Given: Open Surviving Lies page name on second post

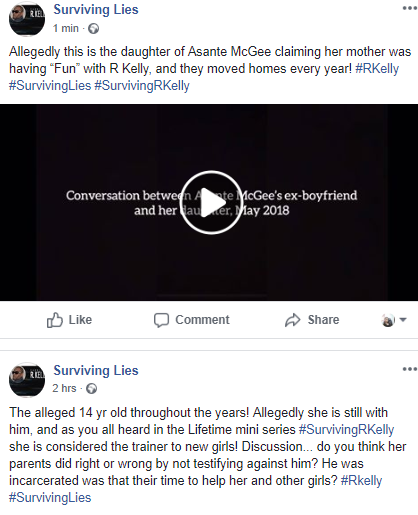Looking at the screenshot, I should 96,370.
